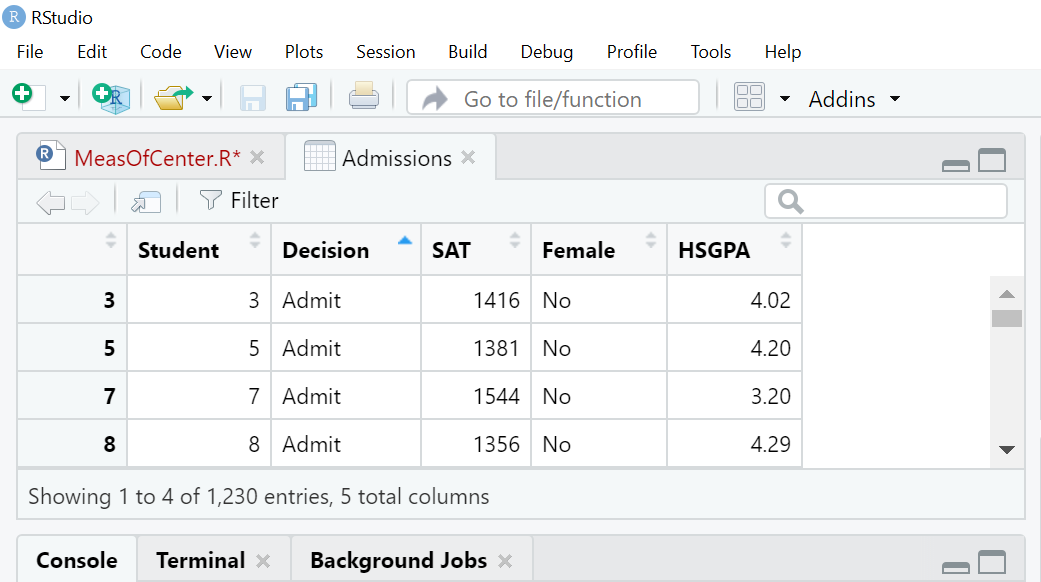Expand the open recent files dropdown arrow
The image size is (1041, 582).
click(x=206, y=97)
